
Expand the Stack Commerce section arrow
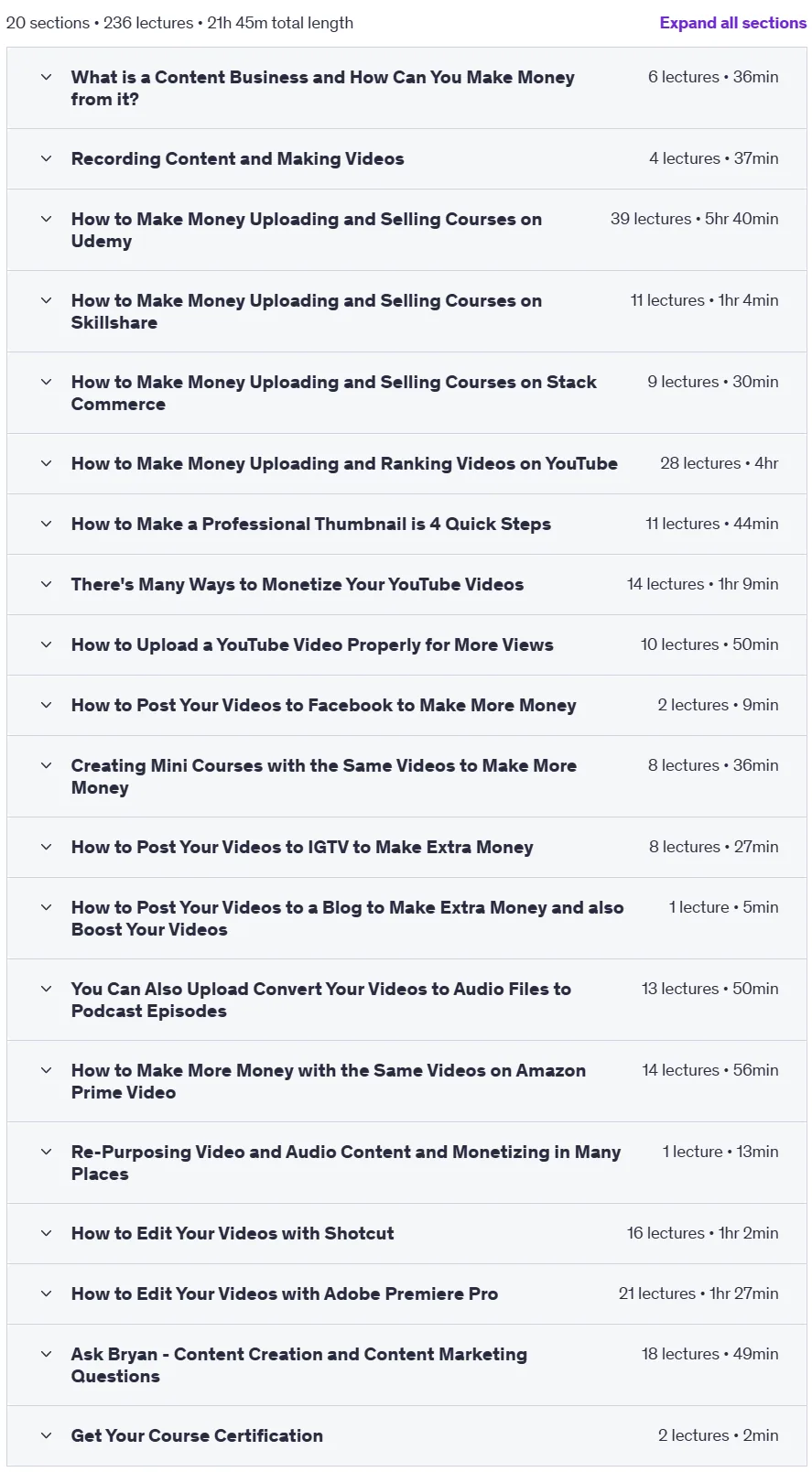[47, 382]
